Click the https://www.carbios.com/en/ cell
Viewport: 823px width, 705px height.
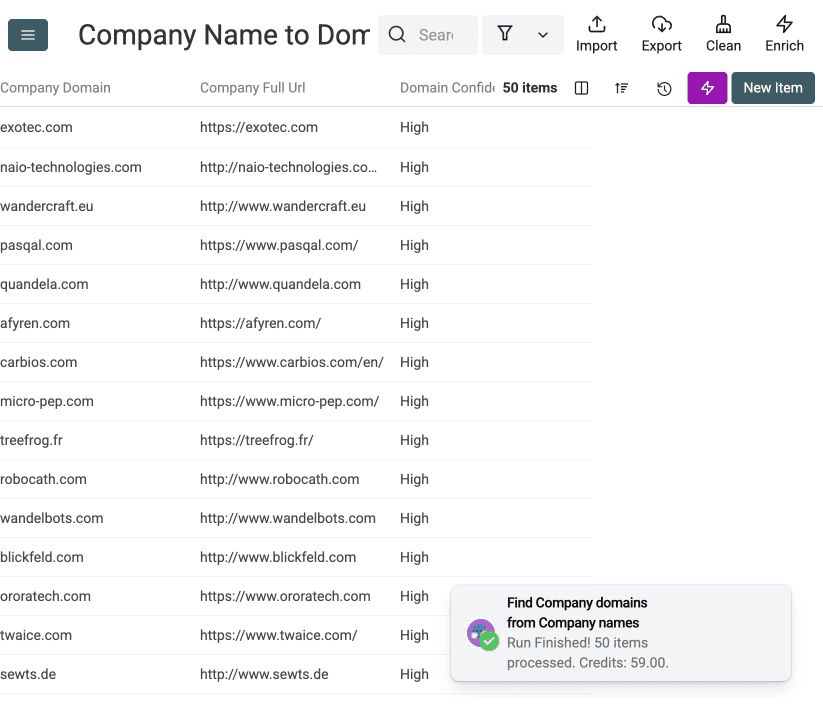click(x=292, y=362)
